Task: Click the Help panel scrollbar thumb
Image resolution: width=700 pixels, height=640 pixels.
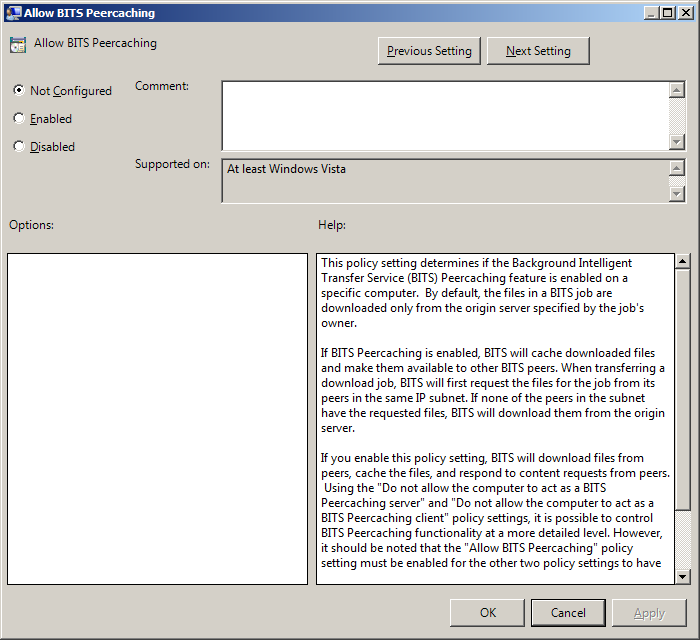Action: click(x=683, y=390)
